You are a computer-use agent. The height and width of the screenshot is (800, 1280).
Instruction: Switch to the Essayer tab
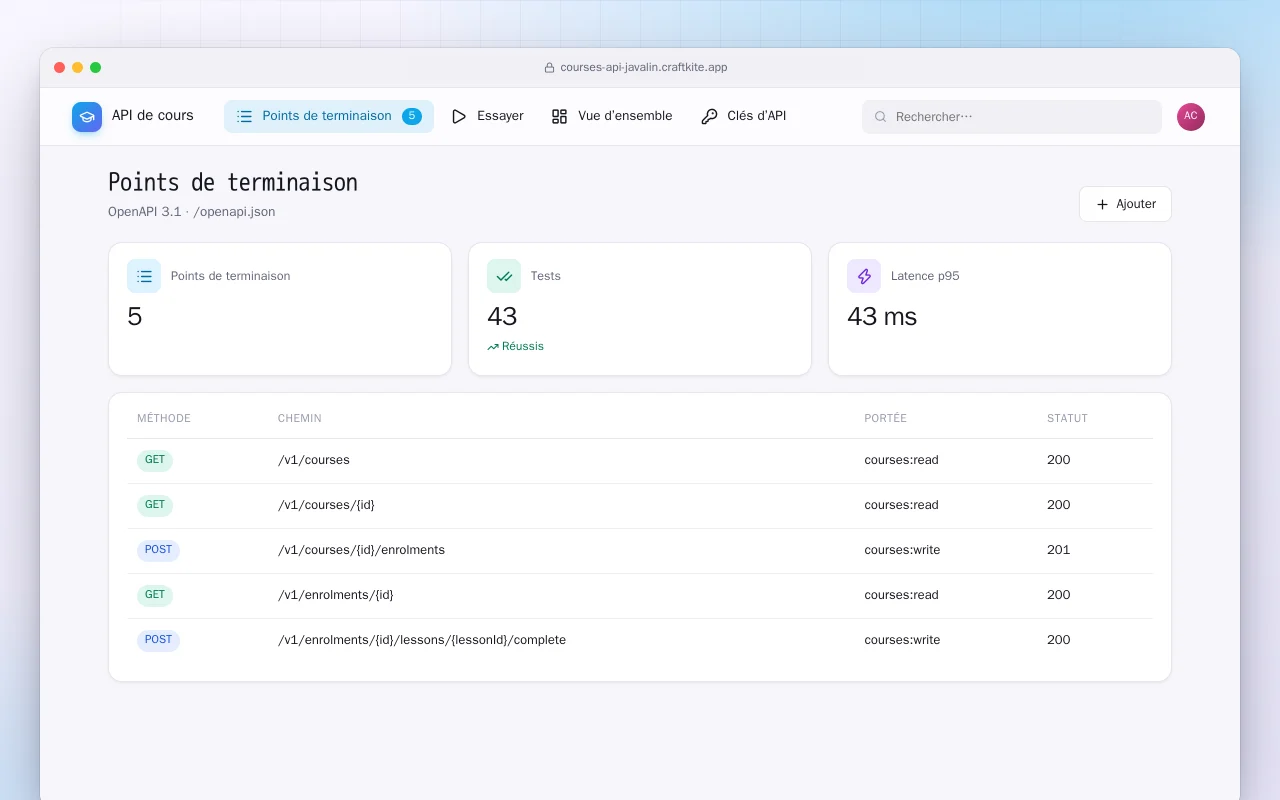pyautogui.click(x=487, y=116)
